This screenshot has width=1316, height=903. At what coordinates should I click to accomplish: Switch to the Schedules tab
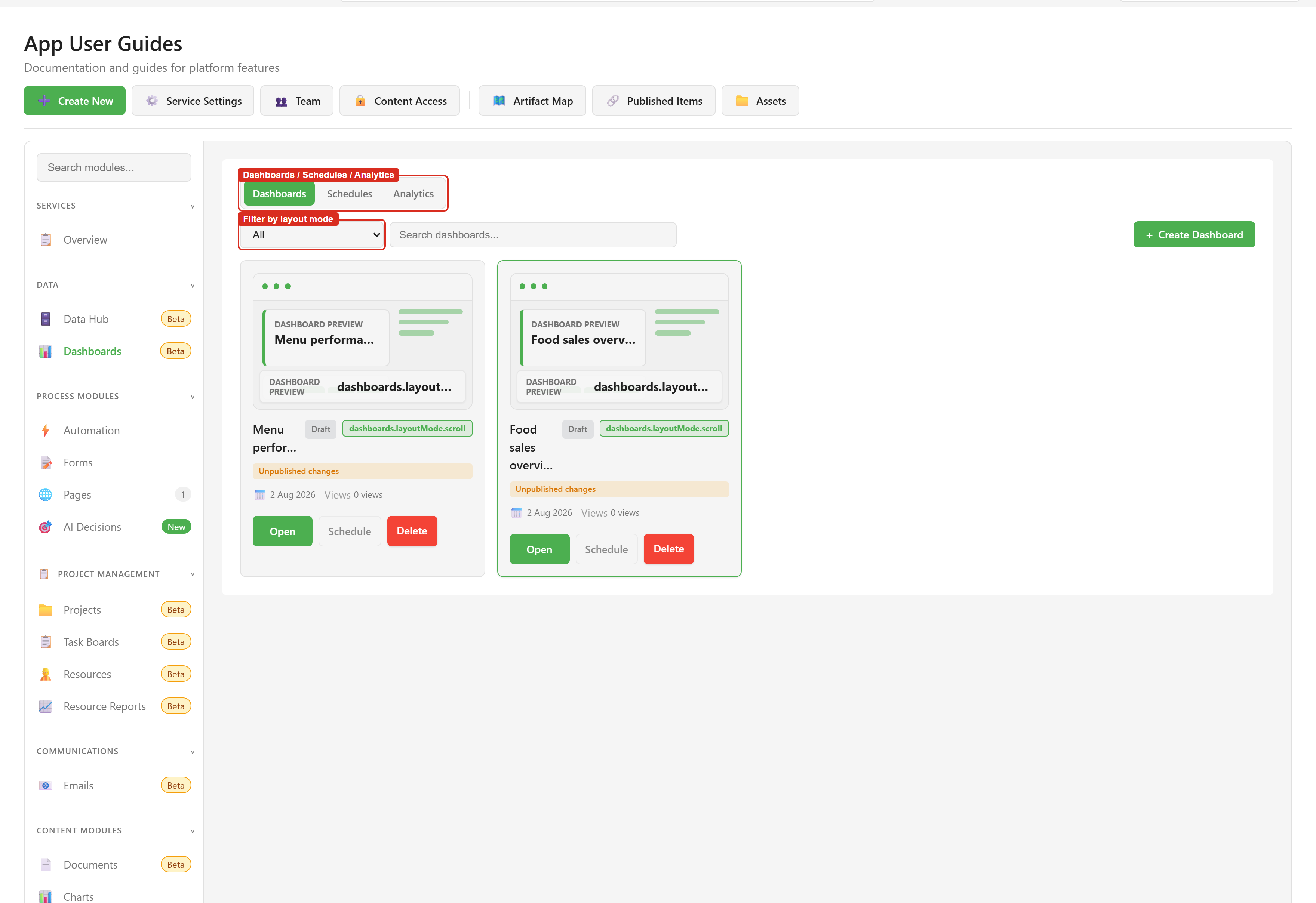pos(350,194)
